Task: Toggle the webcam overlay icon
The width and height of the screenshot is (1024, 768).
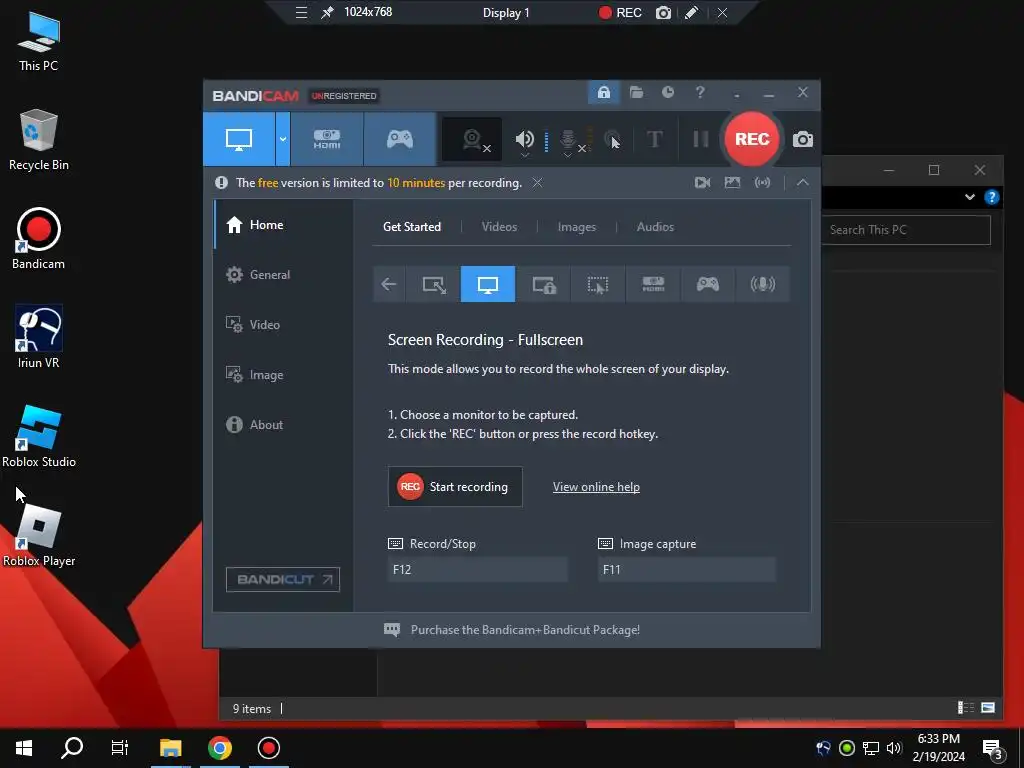Action: [x=472, y=139]
